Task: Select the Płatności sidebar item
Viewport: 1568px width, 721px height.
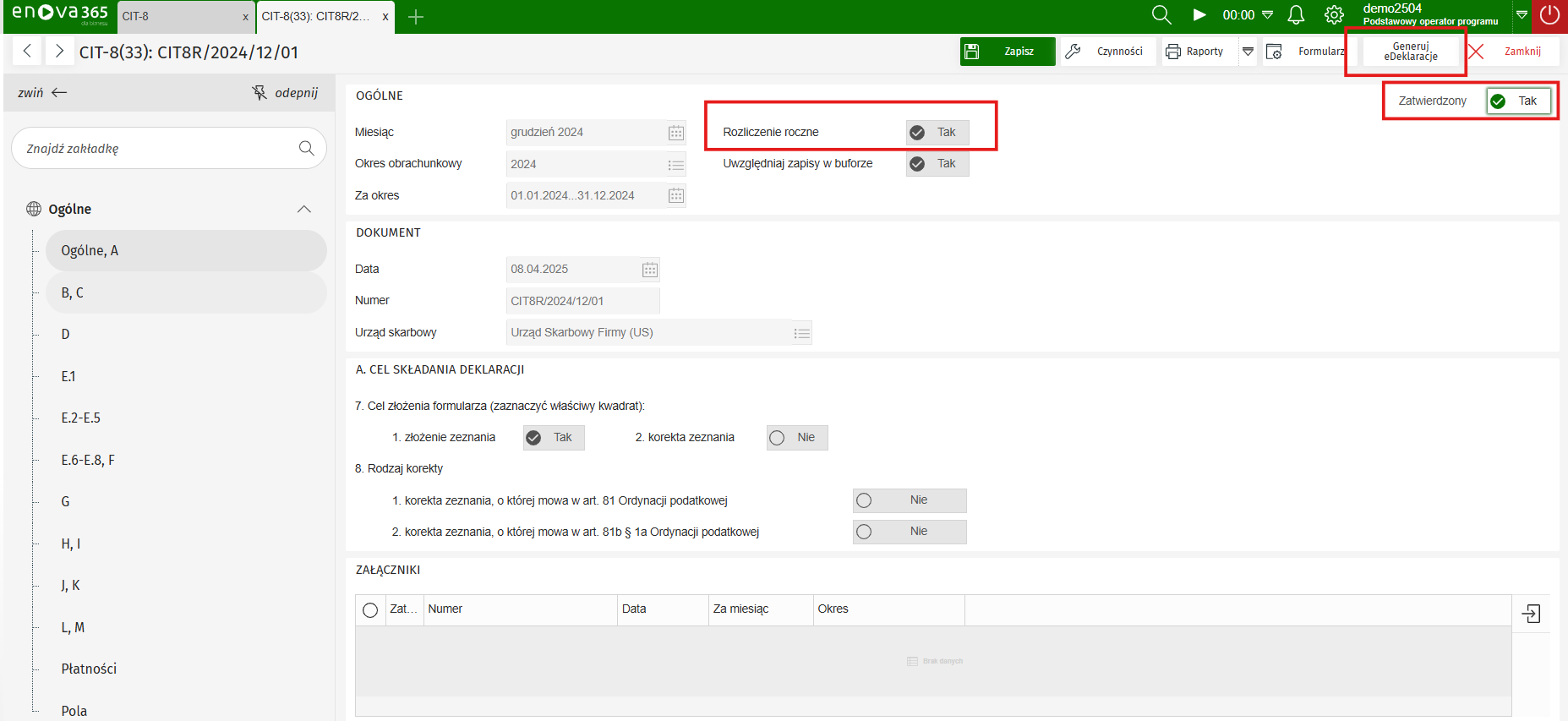Action: tap(89, 669)
